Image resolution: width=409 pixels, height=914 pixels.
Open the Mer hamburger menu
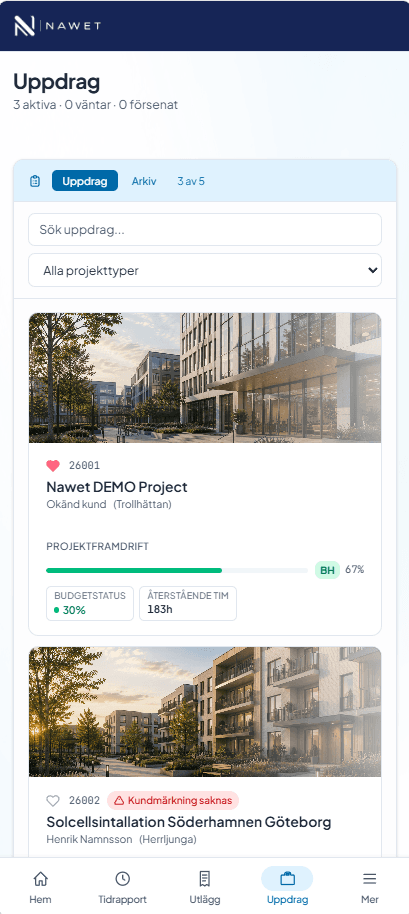tap(369, 878)
